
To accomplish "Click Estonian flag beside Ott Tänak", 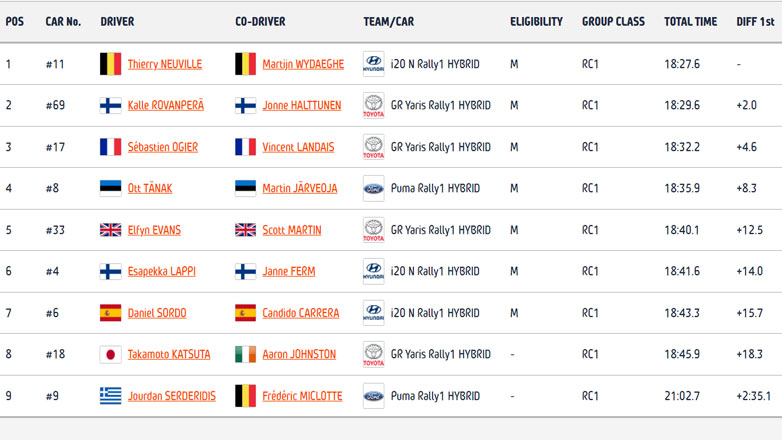I will pos(110,188).
